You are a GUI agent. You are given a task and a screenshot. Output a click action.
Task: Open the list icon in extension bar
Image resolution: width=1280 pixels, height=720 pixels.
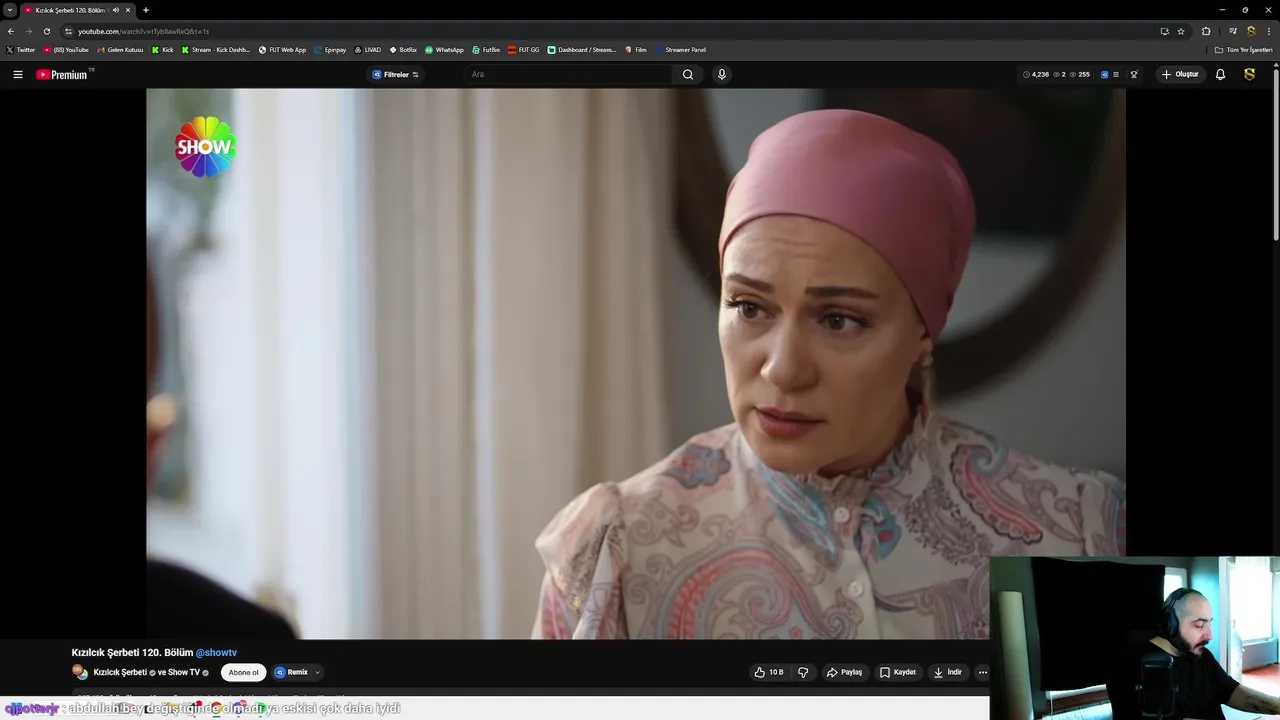[x=1116, y=74]
